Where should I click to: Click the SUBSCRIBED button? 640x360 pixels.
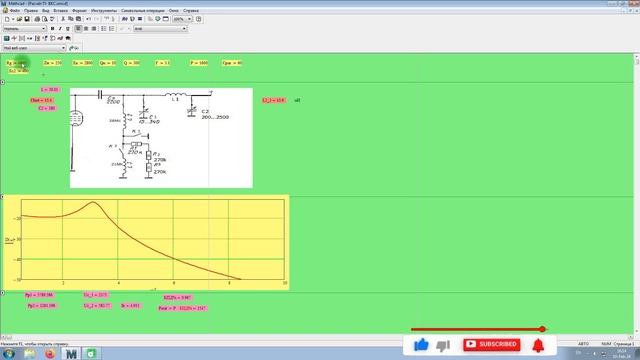click(491, 344)
